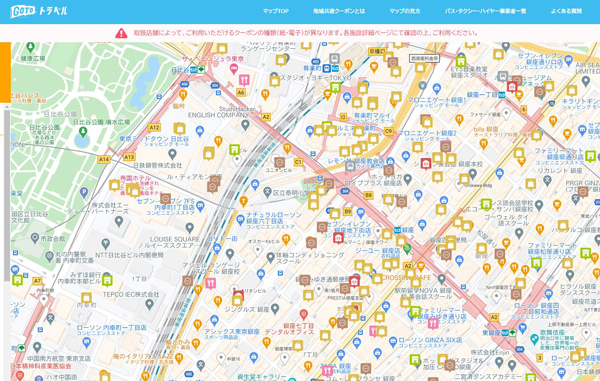Open green marker above EYS音楽教室 銀座スタジオ
This screenshot has width=600, height=381.
[461, 62]
